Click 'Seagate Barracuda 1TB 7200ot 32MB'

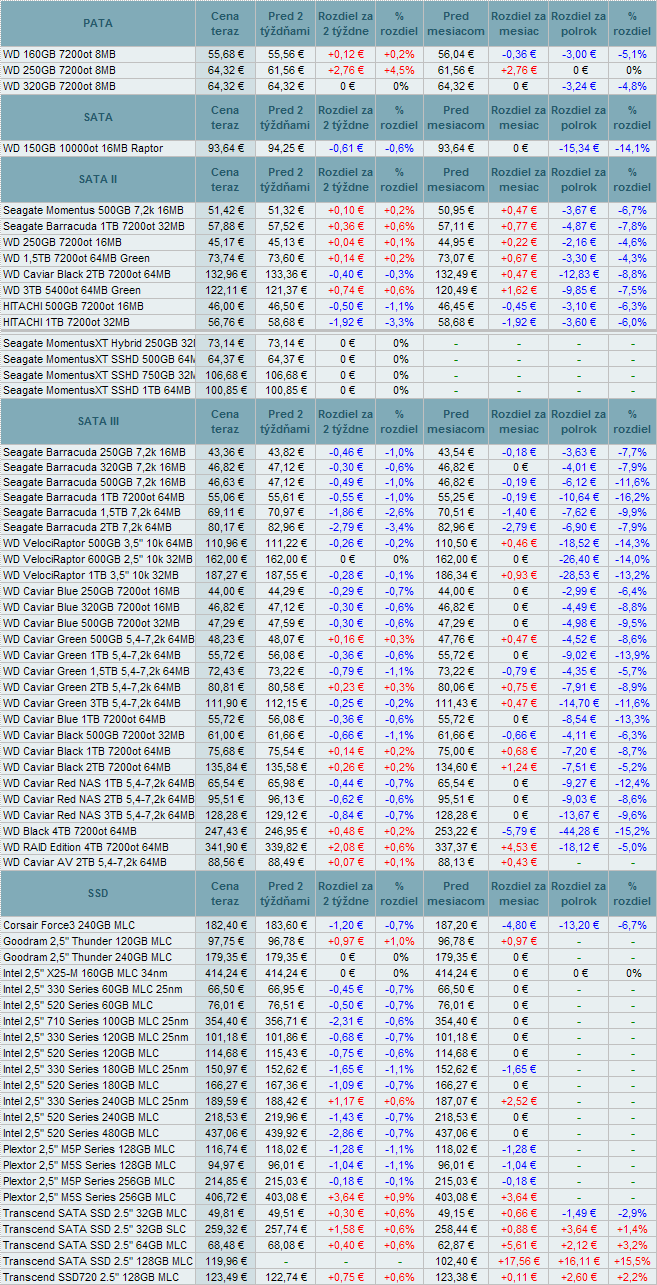coord(94,226)
